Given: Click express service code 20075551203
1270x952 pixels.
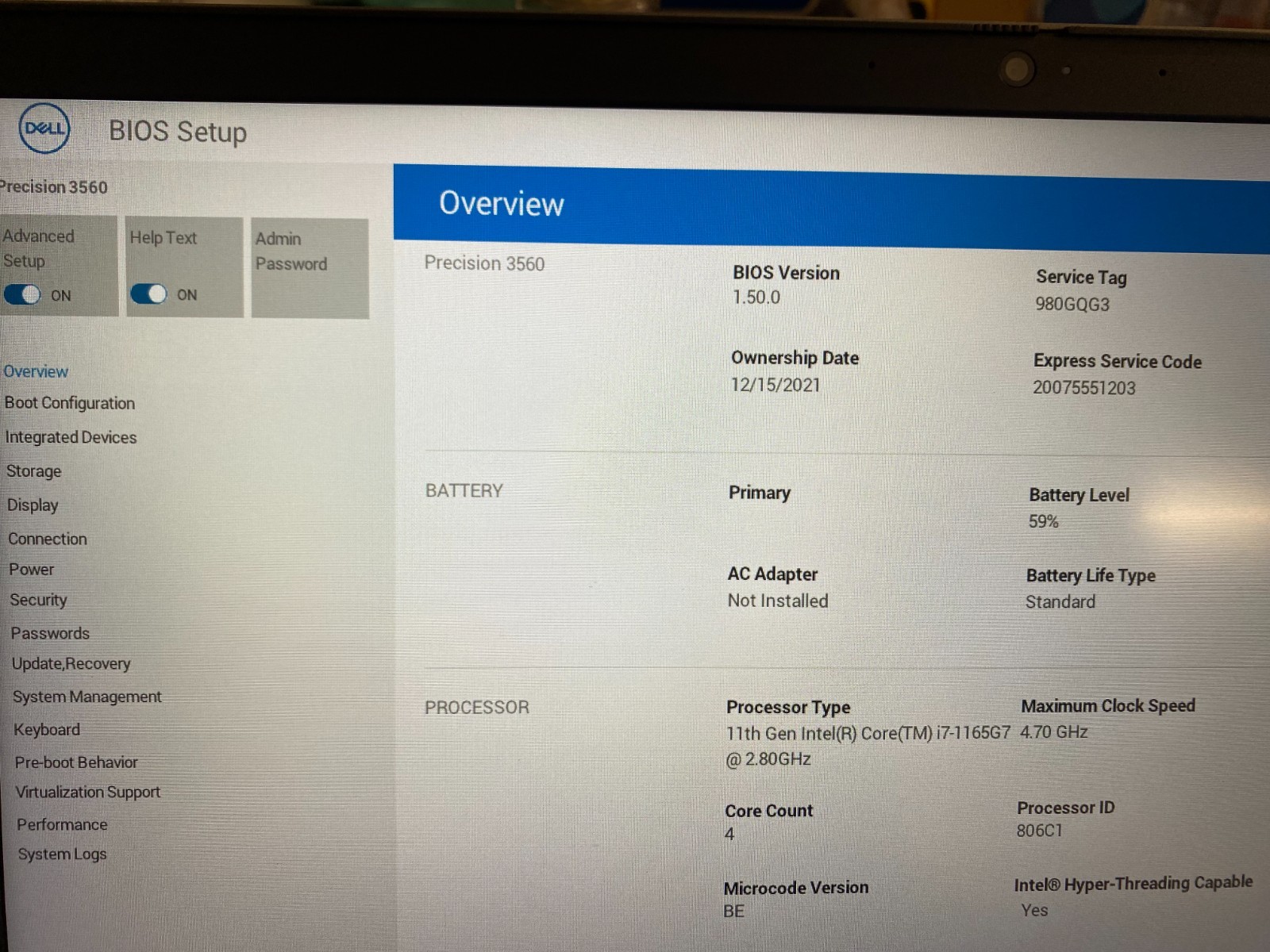Looking at the screenshot, I should [1083, 388].
